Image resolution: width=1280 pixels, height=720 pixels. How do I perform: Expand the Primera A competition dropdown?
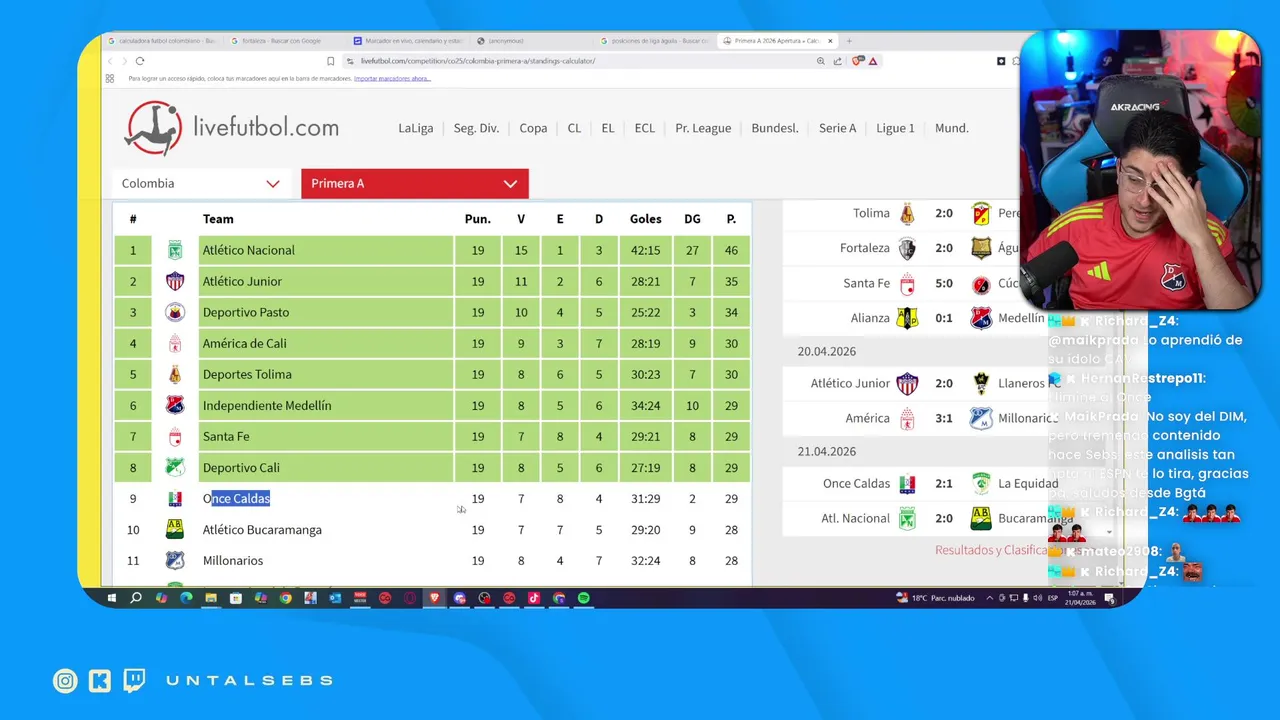415,183
